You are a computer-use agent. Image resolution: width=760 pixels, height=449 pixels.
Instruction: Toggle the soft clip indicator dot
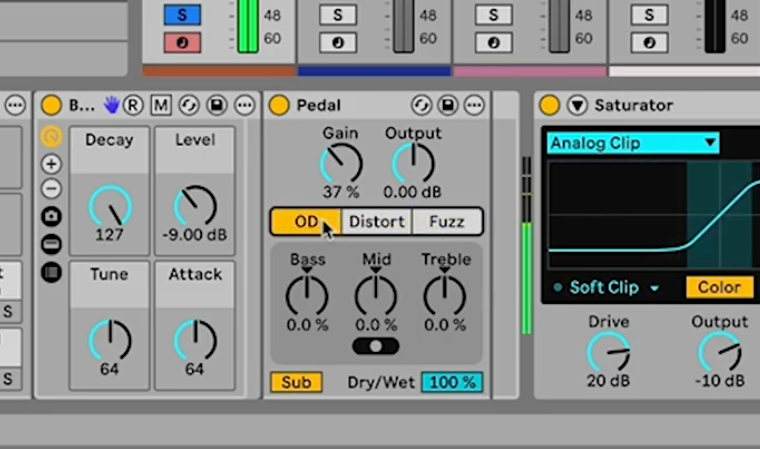click(x=557, y=288)
